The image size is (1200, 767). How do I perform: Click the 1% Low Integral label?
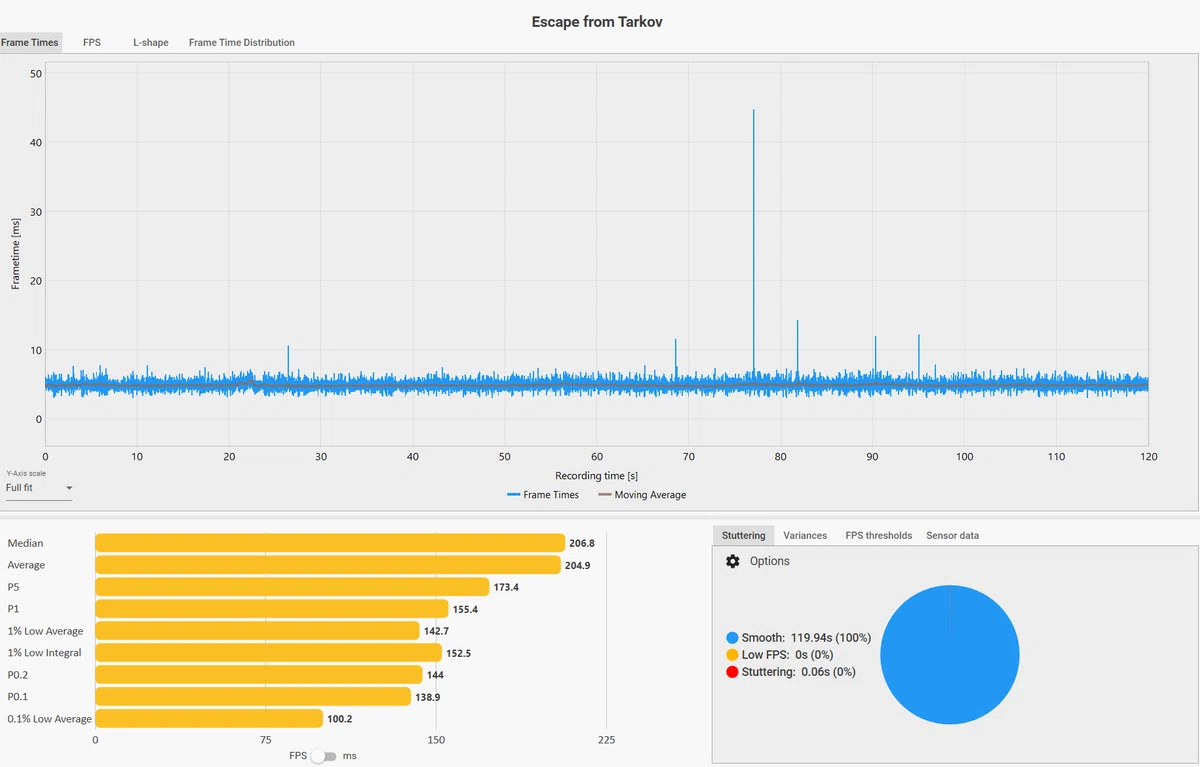point(44,653)
